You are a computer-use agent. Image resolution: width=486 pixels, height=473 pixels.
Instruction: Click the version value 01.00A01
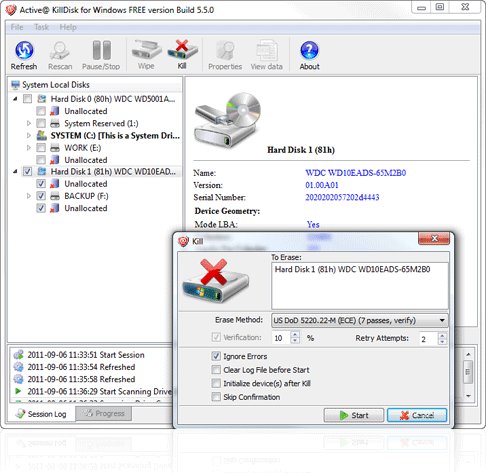coord(322,185)
